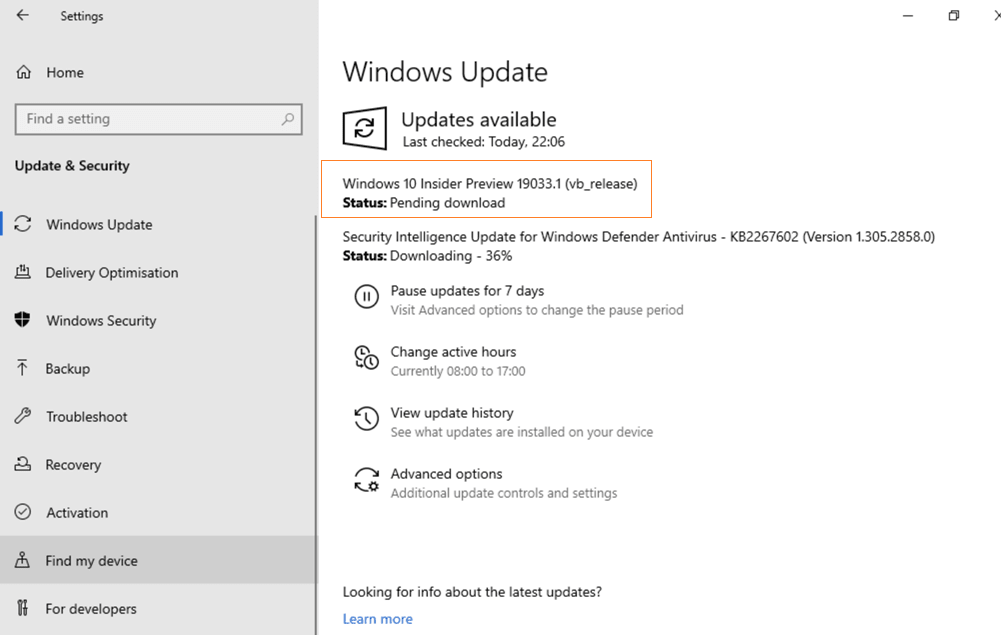1001x635 pixels.
Task: Click the Windows 10 Insider Preview 19033.1 entry
Action: 490,184
